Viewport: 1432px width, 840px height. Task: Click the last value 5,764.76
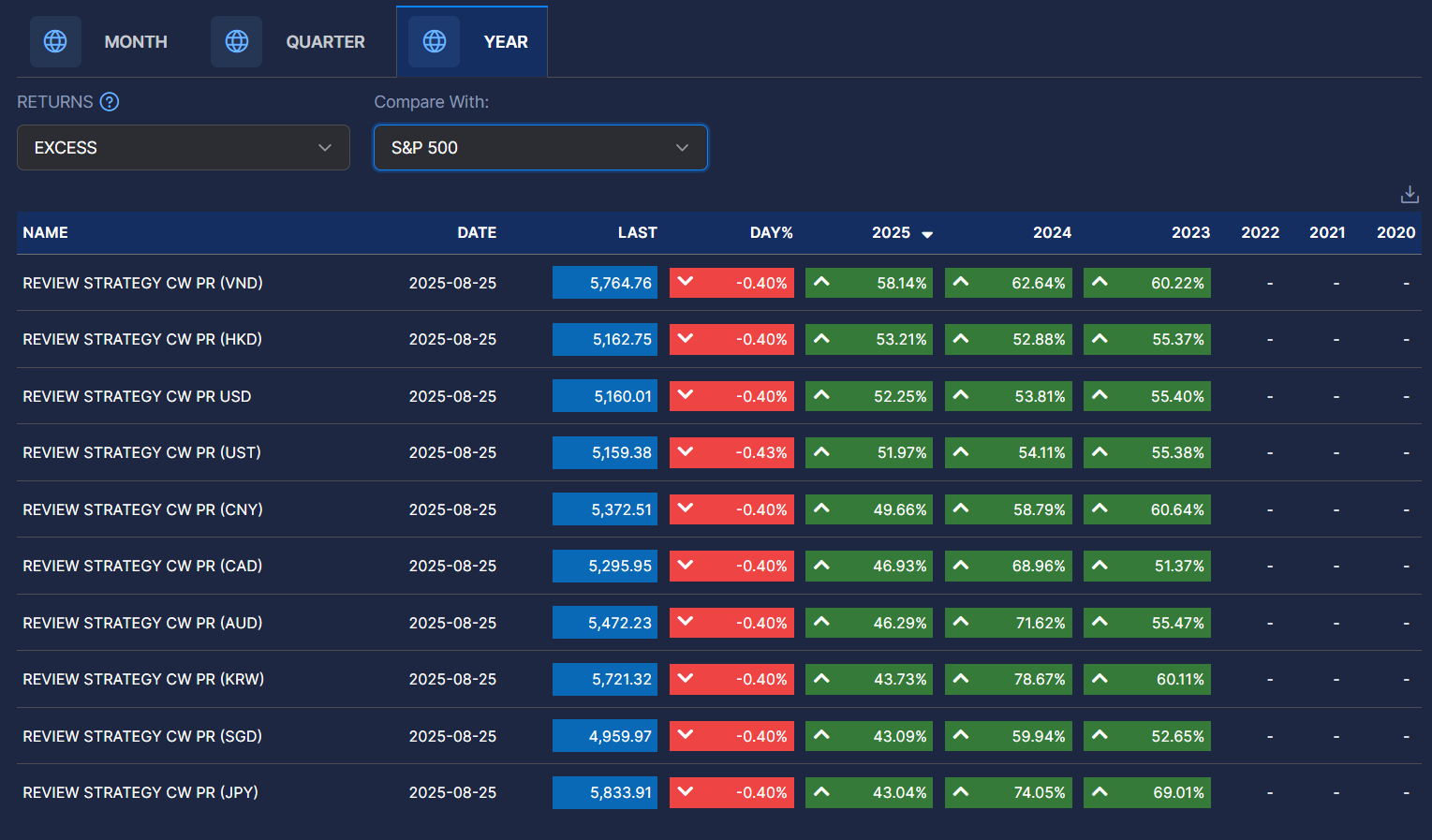(x=605, y=283)
